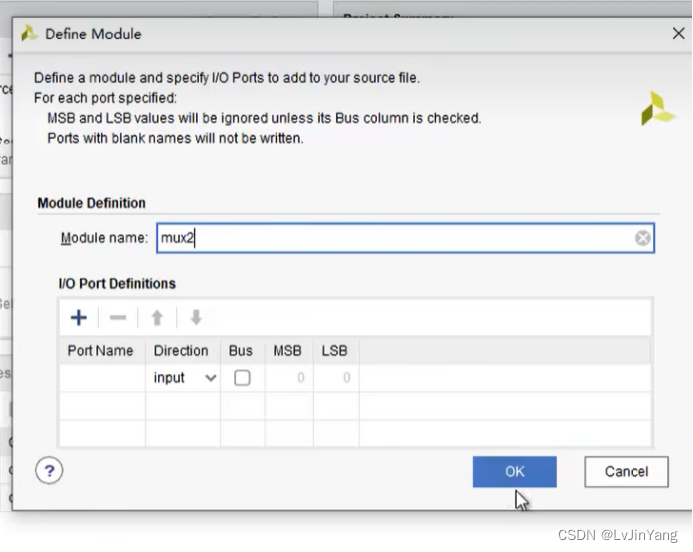Viewport: 693px width, 552px height.
Task: Click the empty Port Name cell
Action: (102, 378)
